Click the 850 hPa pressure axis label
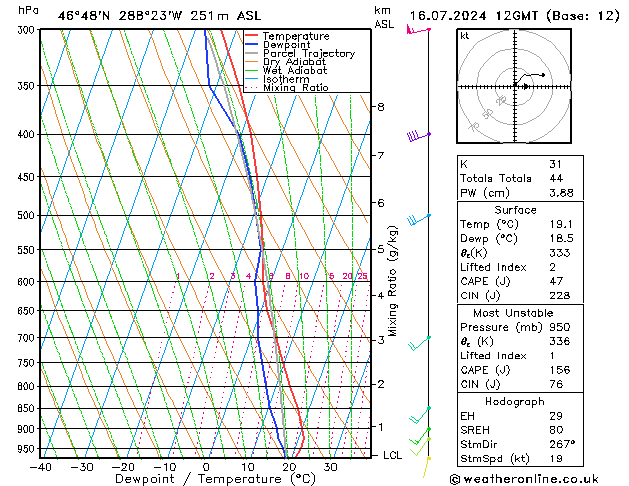 click(28, 408)
